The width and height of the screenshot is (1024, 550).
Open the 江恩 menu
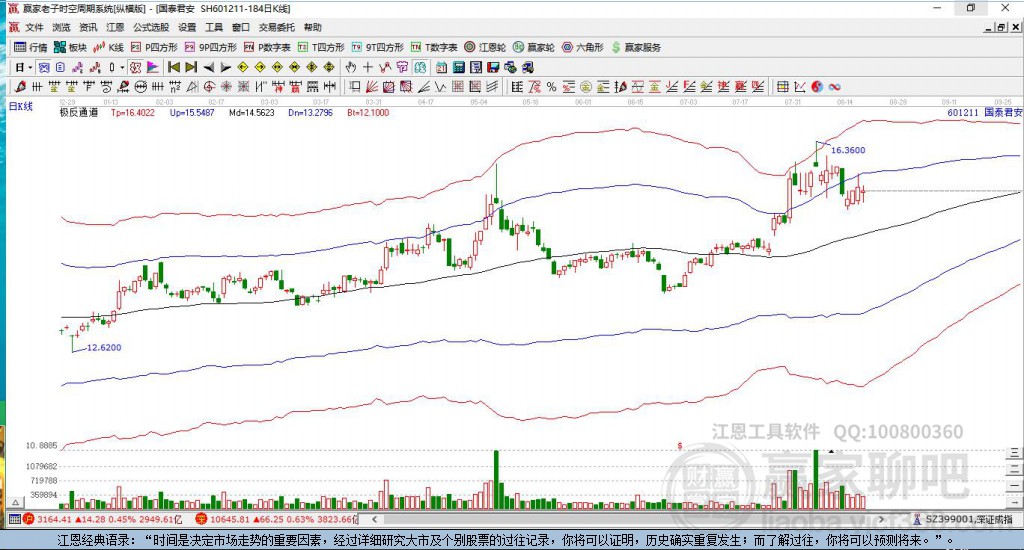[x=115, y=27]
